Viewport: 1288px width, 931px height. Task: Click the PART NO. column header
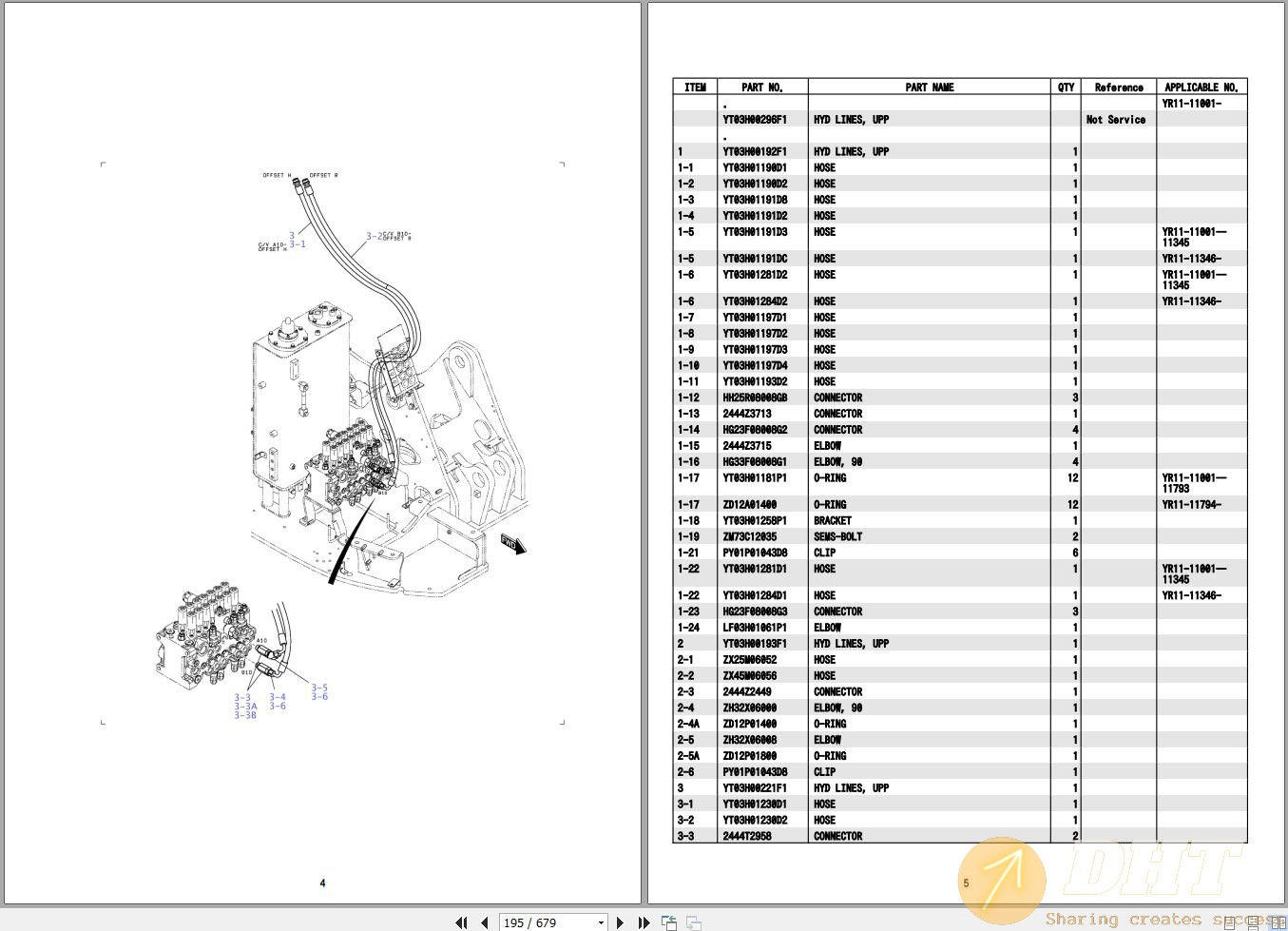click(762, 87)
